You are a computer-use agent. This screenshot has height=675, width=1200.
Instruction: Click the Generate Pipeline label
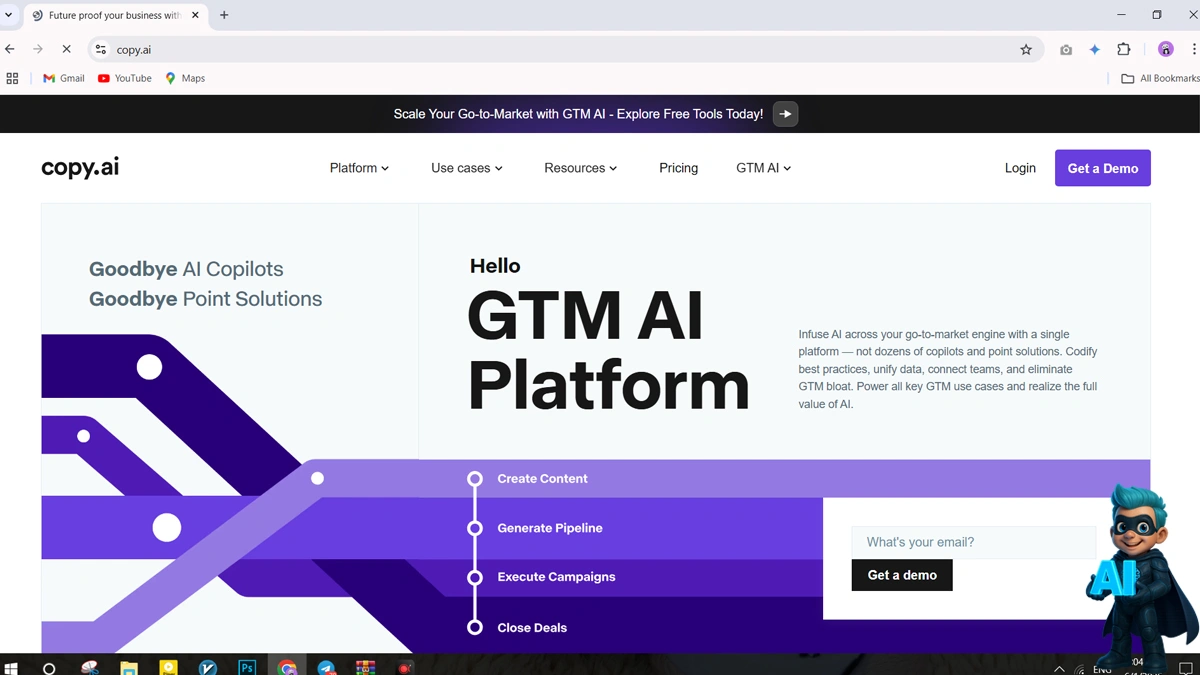[x=550, y=528]
